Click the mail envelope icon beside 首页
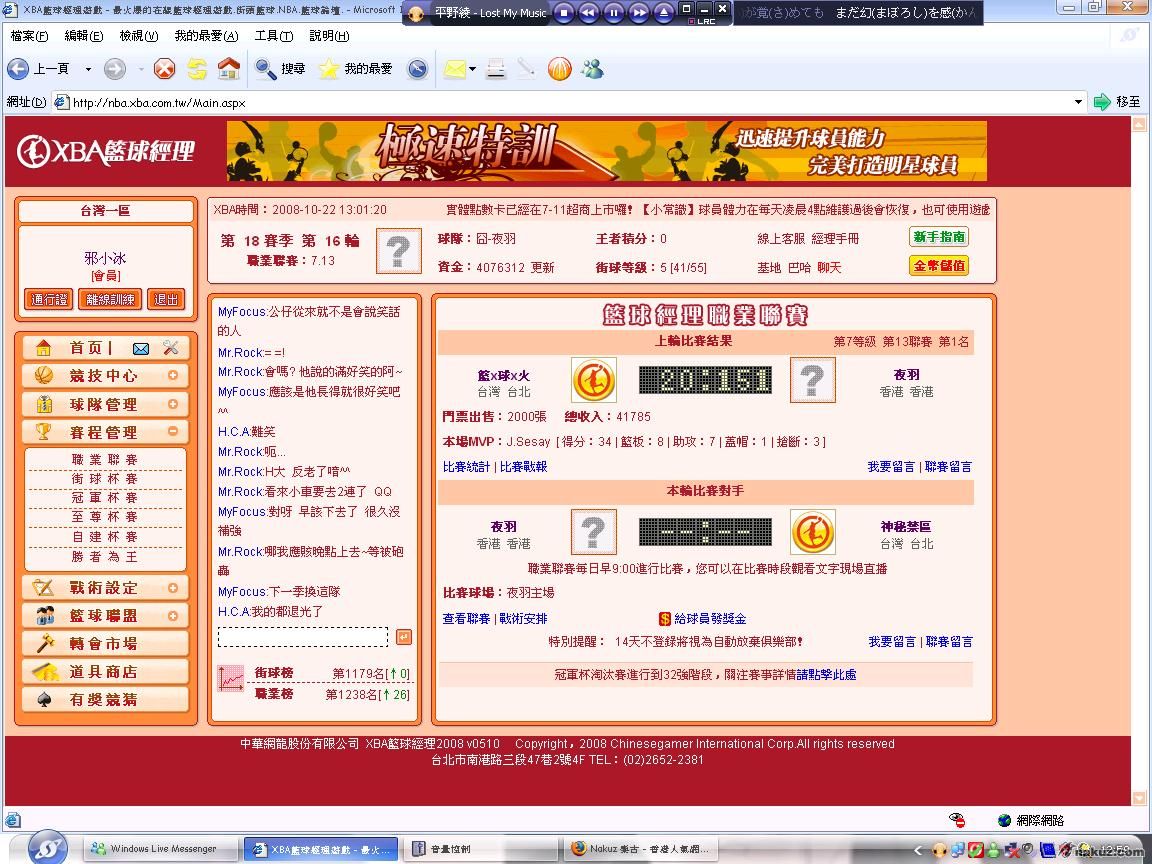The image size is (1152, 864). point(141,348)
